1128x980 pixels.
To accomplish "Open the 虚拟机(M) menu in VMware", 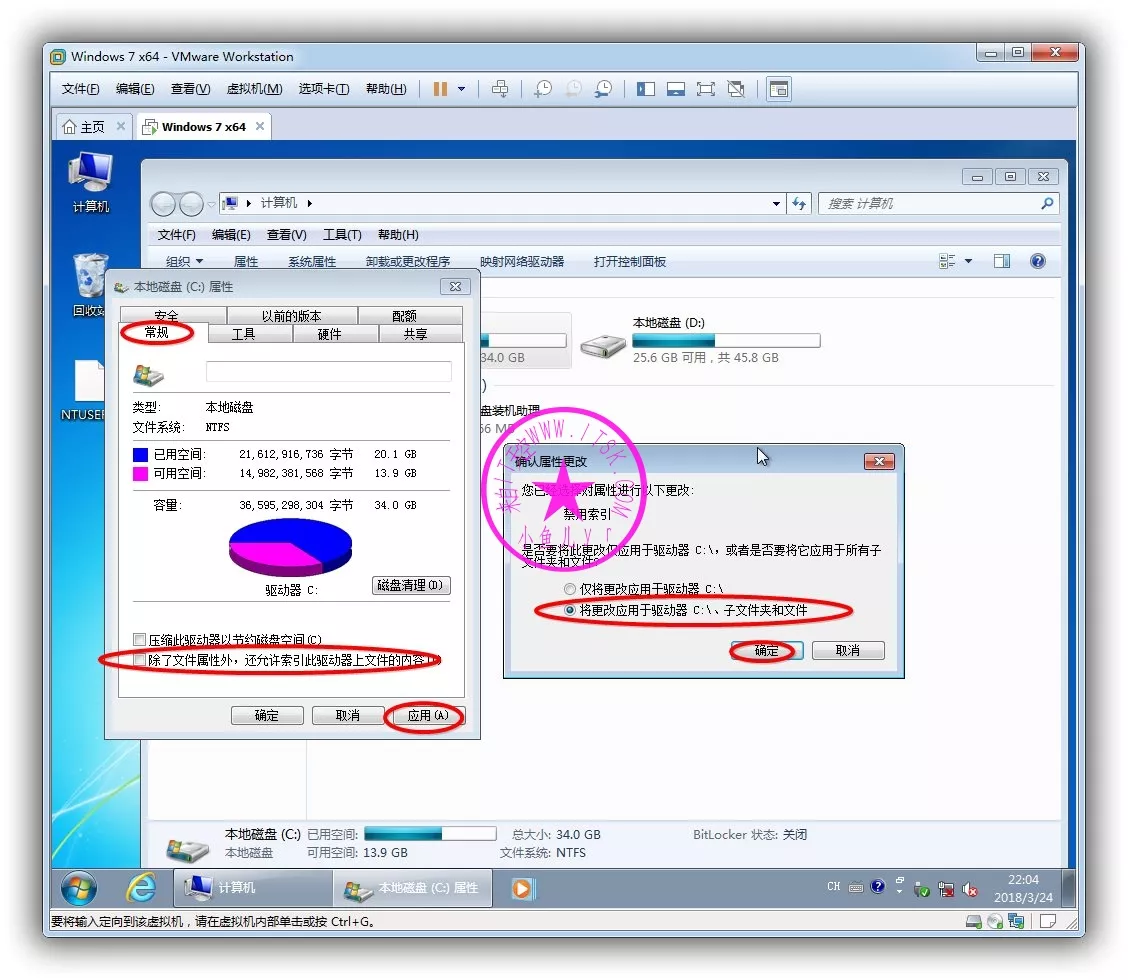I will tap(254, 89).
